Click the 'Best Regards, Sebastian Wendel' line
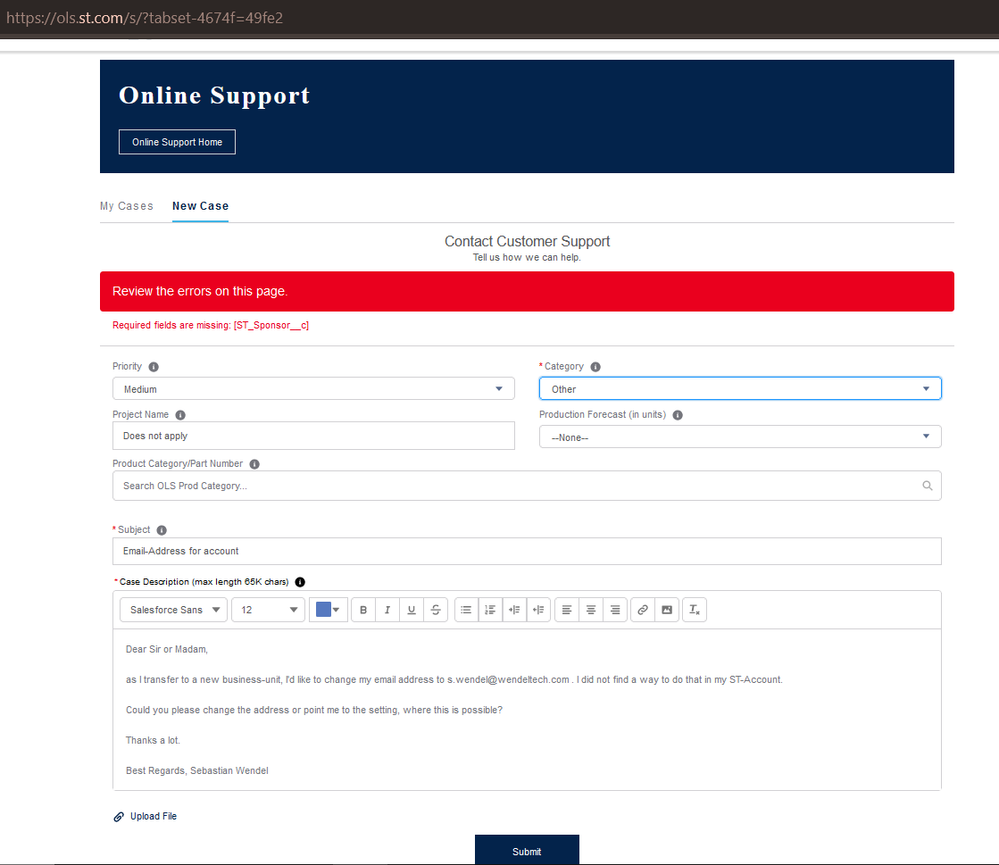The width and height of the screenshot is (999, 865). (197, 771)
